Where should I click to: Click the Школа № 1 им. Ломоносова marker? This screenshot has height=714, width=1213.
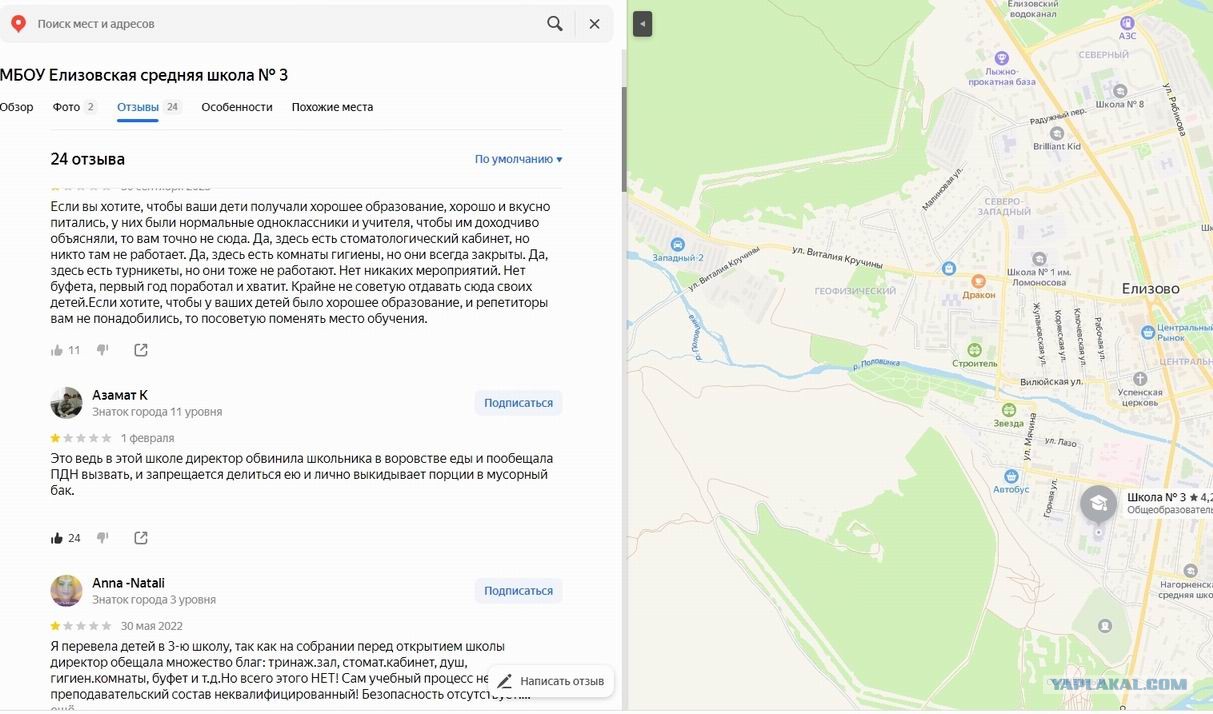[1040, 258]
